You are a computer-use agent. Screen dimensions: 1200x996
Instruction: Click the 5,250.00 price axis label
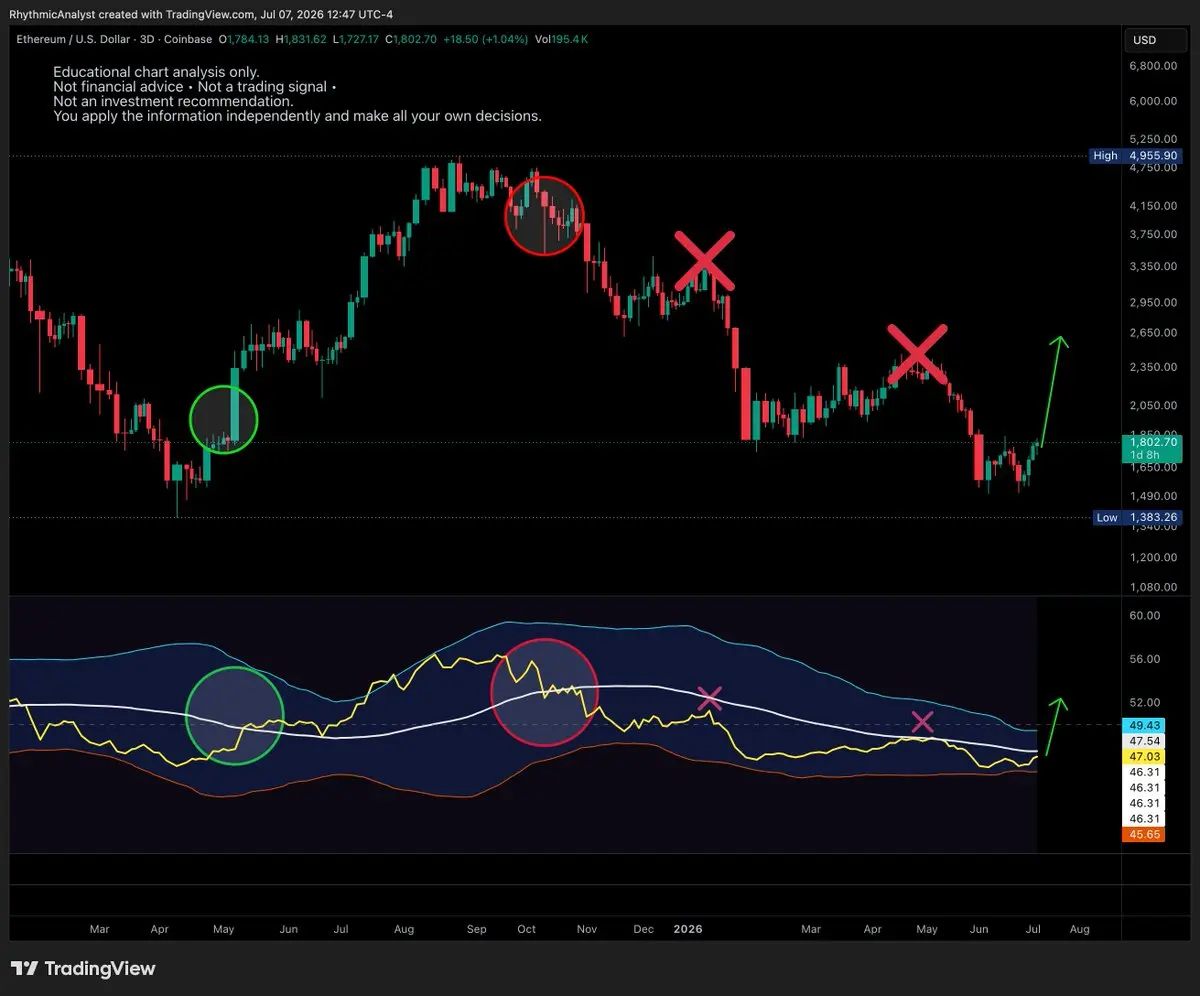(1153, 139)
